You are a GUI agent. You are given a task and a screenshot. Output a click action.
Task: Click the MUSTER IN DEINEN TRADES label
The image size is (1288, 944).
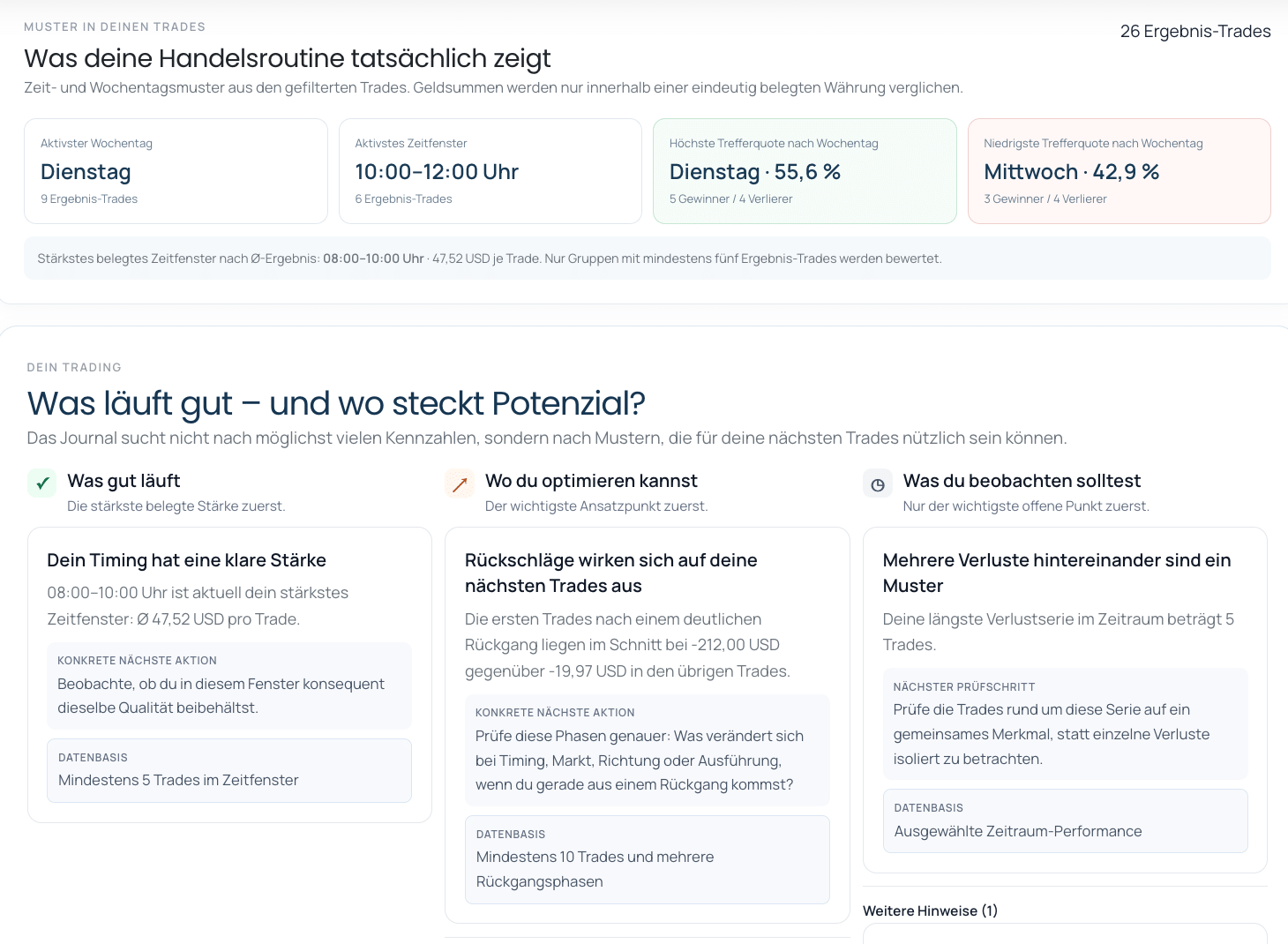(115, 27)
